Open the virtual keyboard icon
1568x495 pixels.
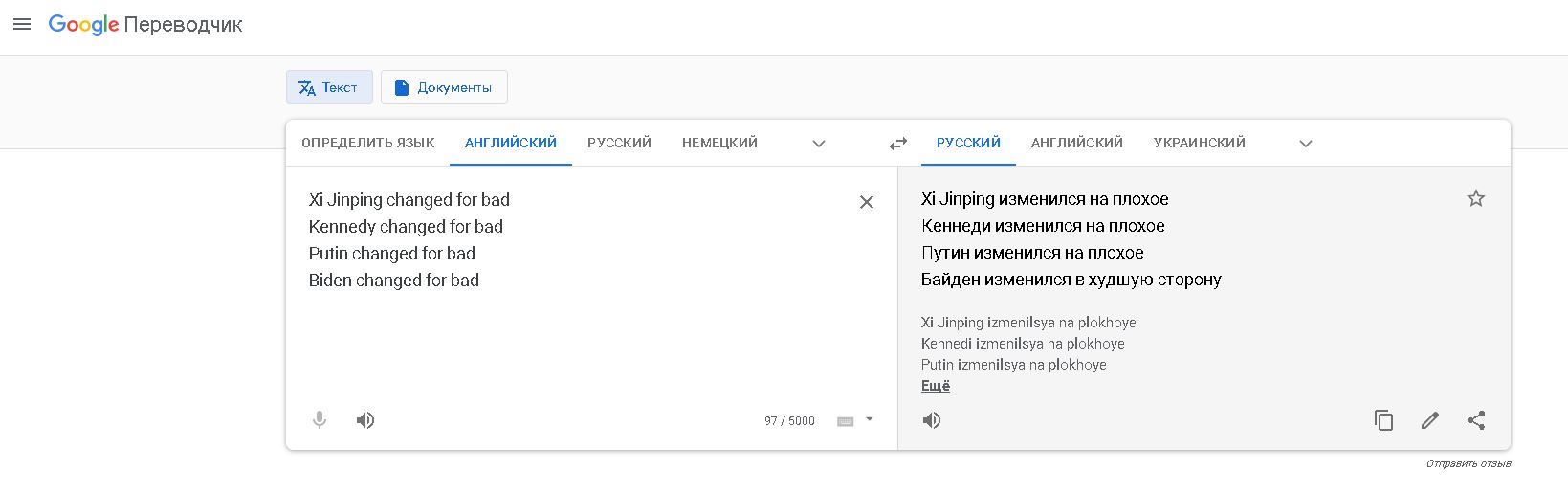click(x=845, y=421)
